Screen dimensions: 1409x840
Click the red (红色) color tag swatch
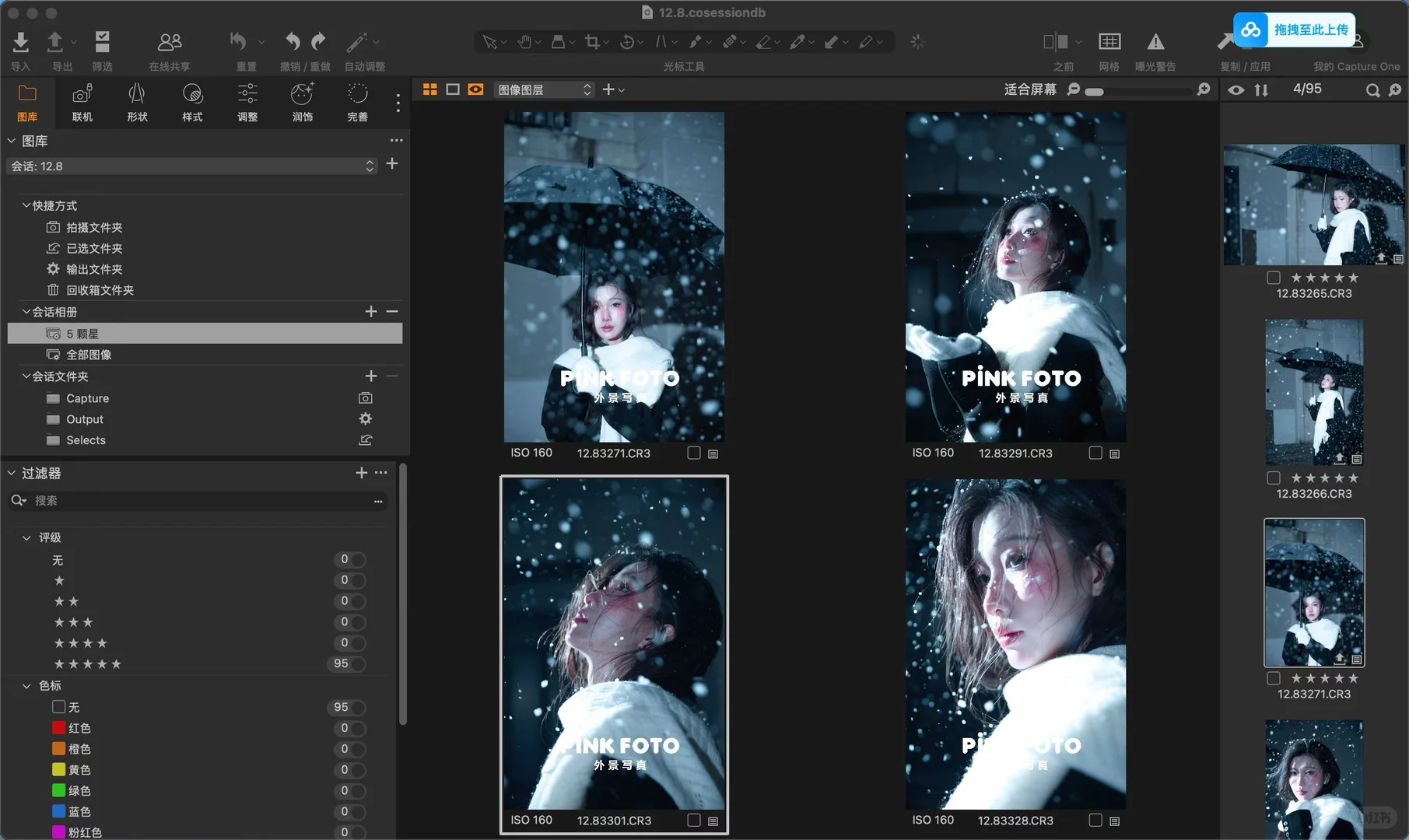58,728
